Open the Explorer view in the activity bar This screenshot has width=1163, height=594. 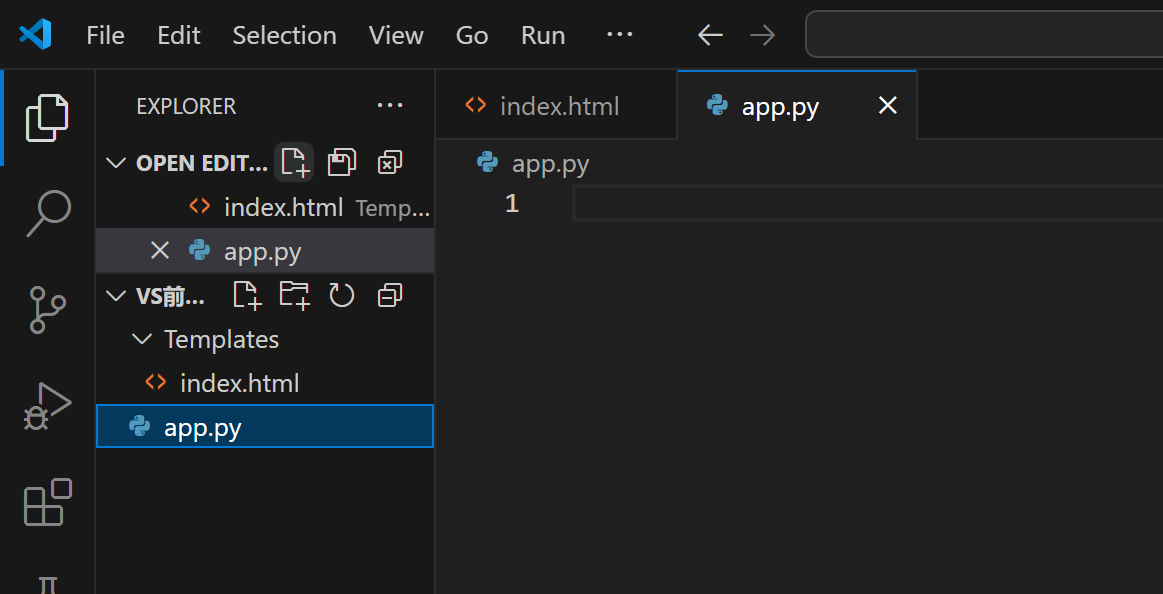[x=47, y=118]
